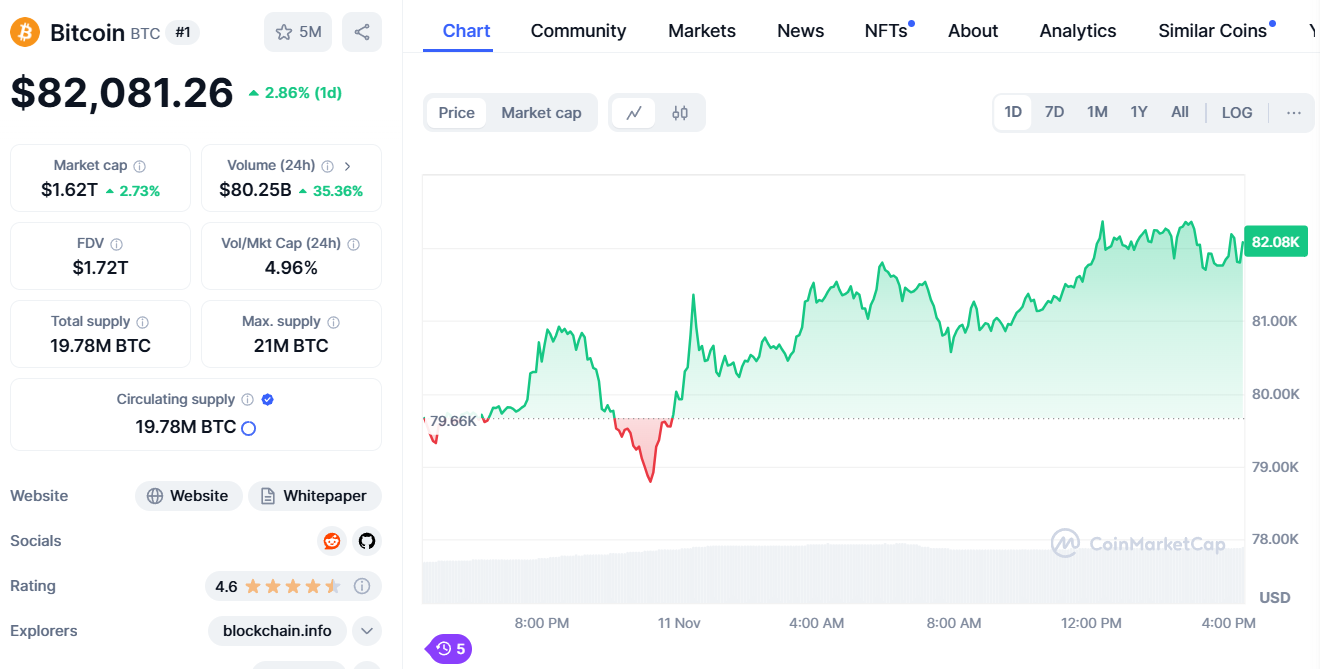This screenshot has width=1320, height=669.
Task: Click the Rating info icon
Action: 363,586
